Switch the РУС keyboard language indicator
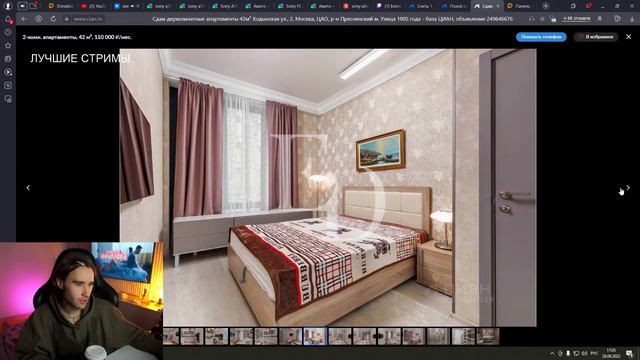 (x=594, y=353)
